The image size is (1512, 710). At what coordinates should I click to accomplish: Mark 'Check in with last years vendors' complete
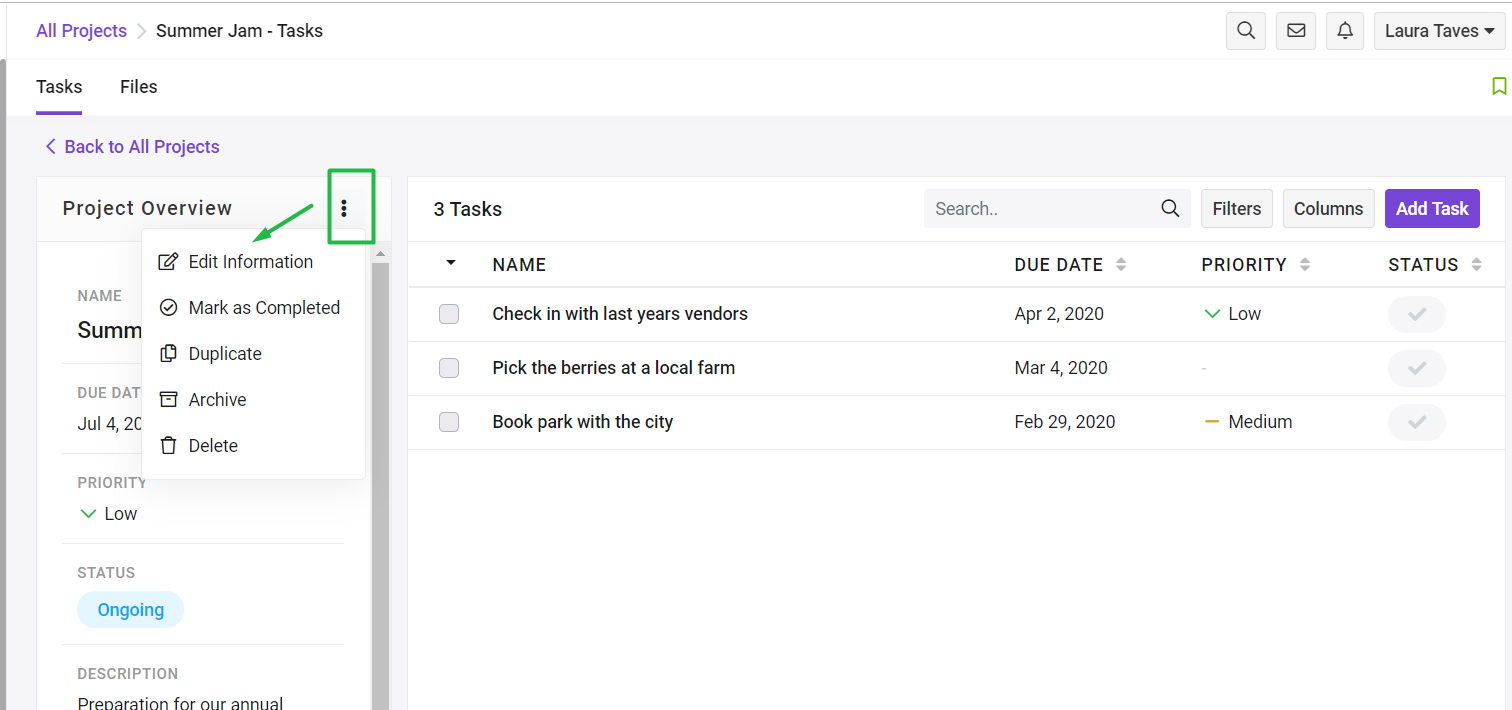coord(1417,314)
